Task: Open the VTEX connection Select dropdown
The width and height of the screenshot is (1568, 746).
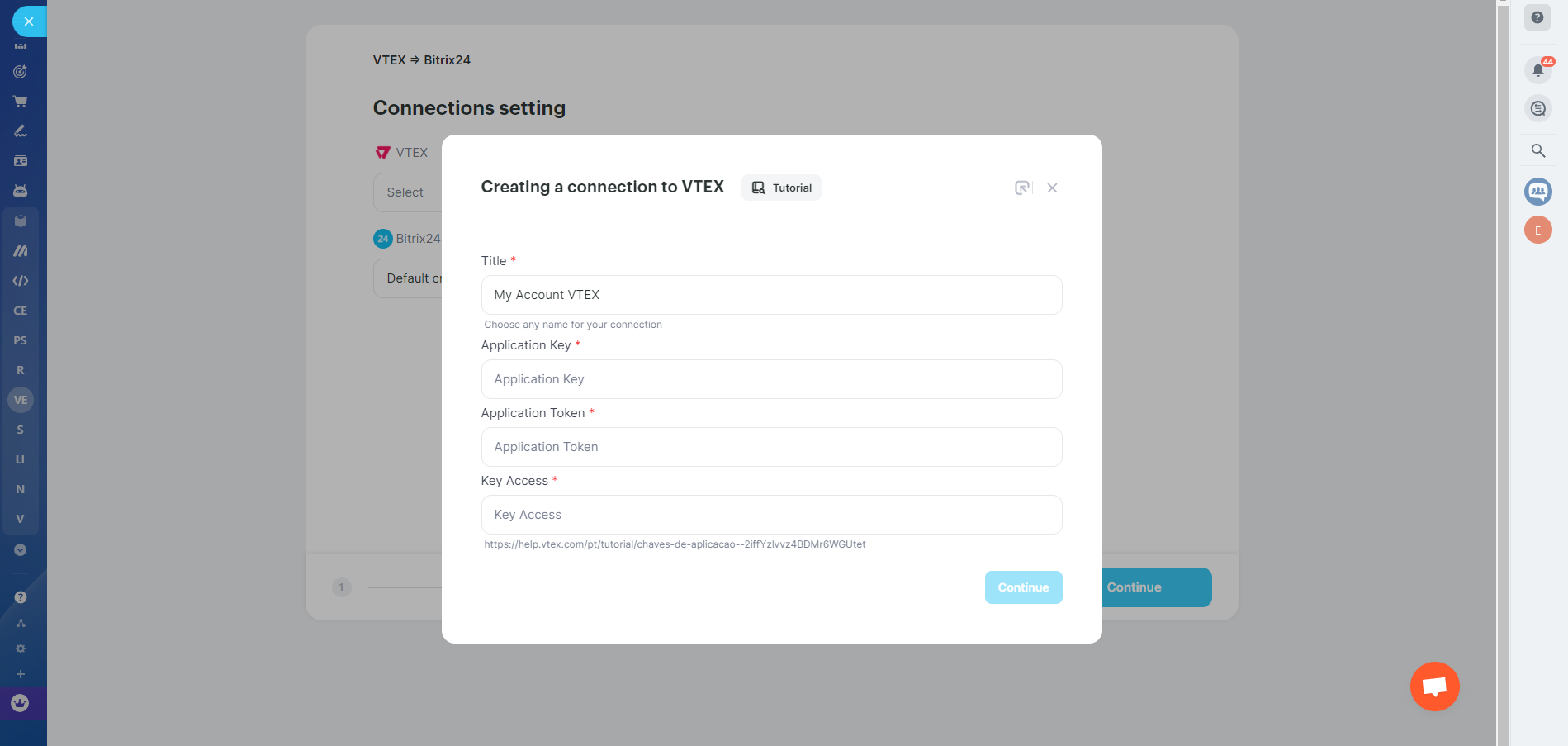Action: click(x=408, y=192)
